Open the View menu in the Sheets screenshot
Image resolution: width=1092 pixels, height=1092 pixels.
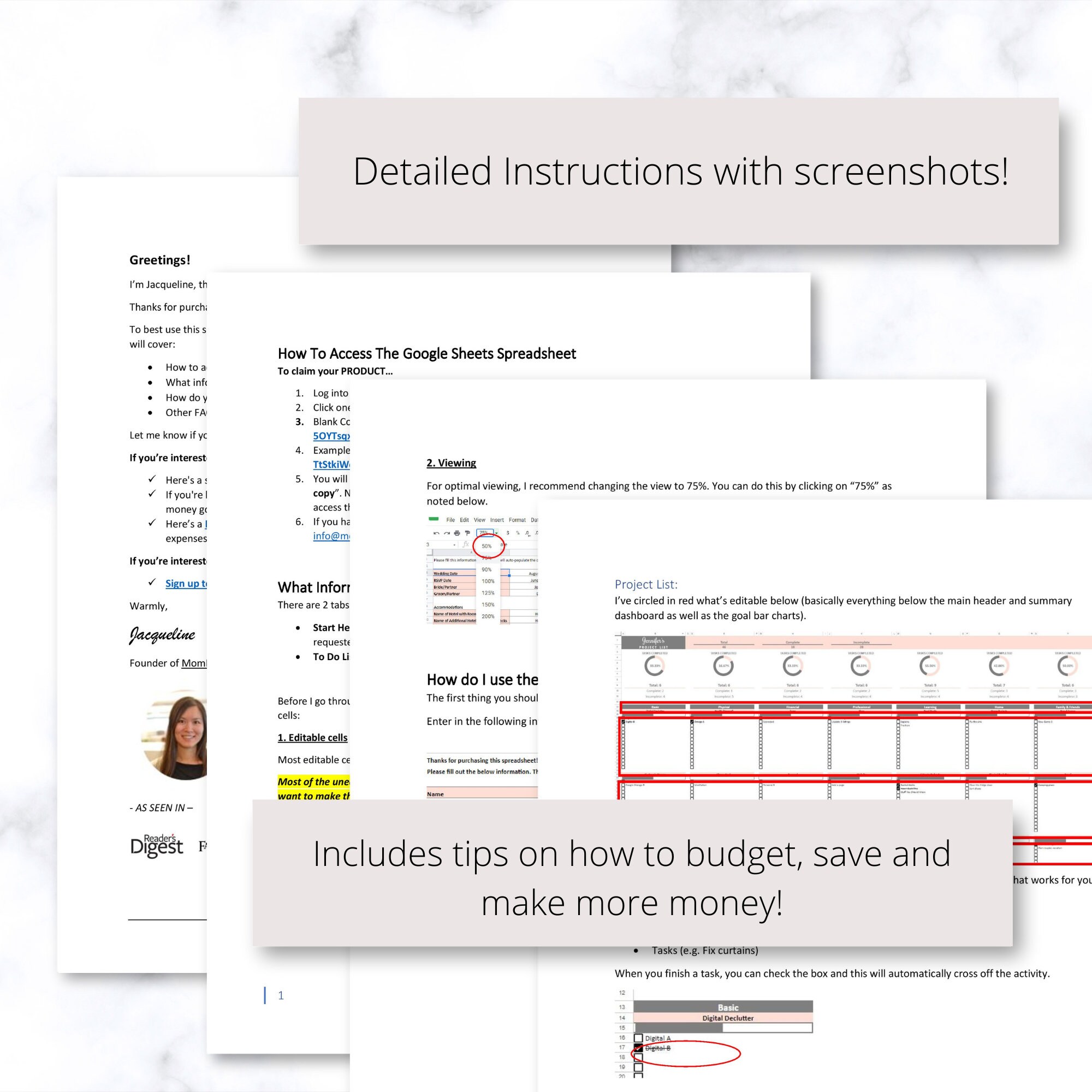480,520
